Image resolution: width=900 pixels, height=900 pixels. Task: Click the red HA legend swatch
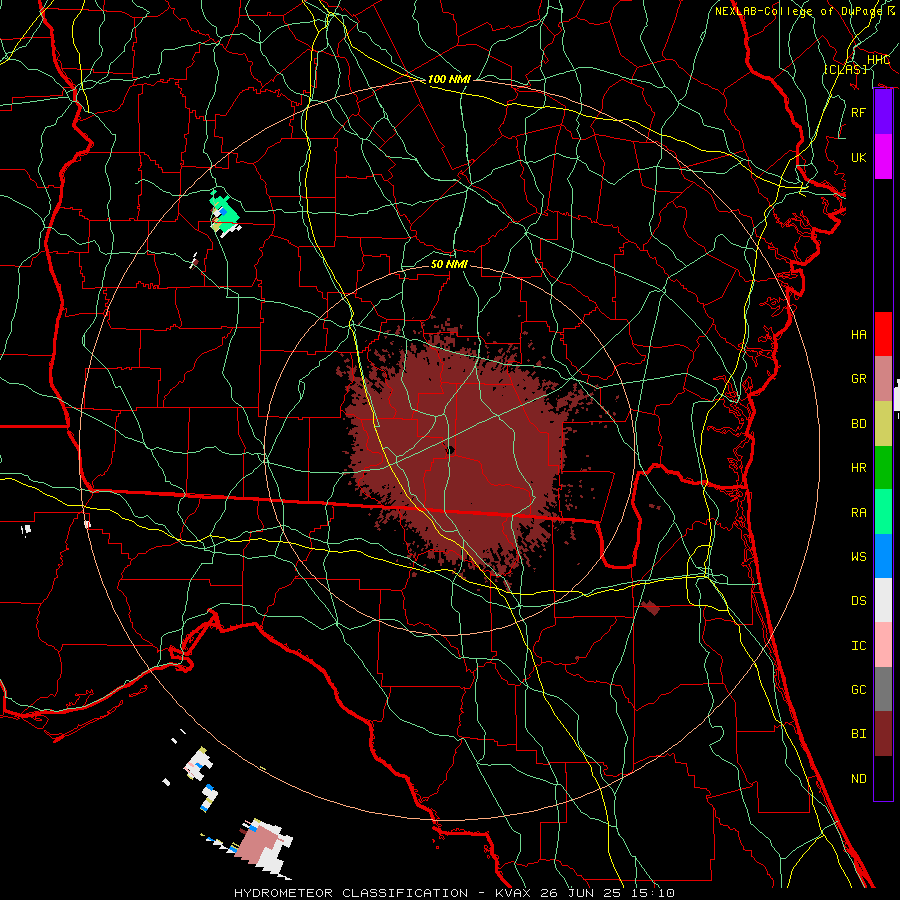click(883, 334)
